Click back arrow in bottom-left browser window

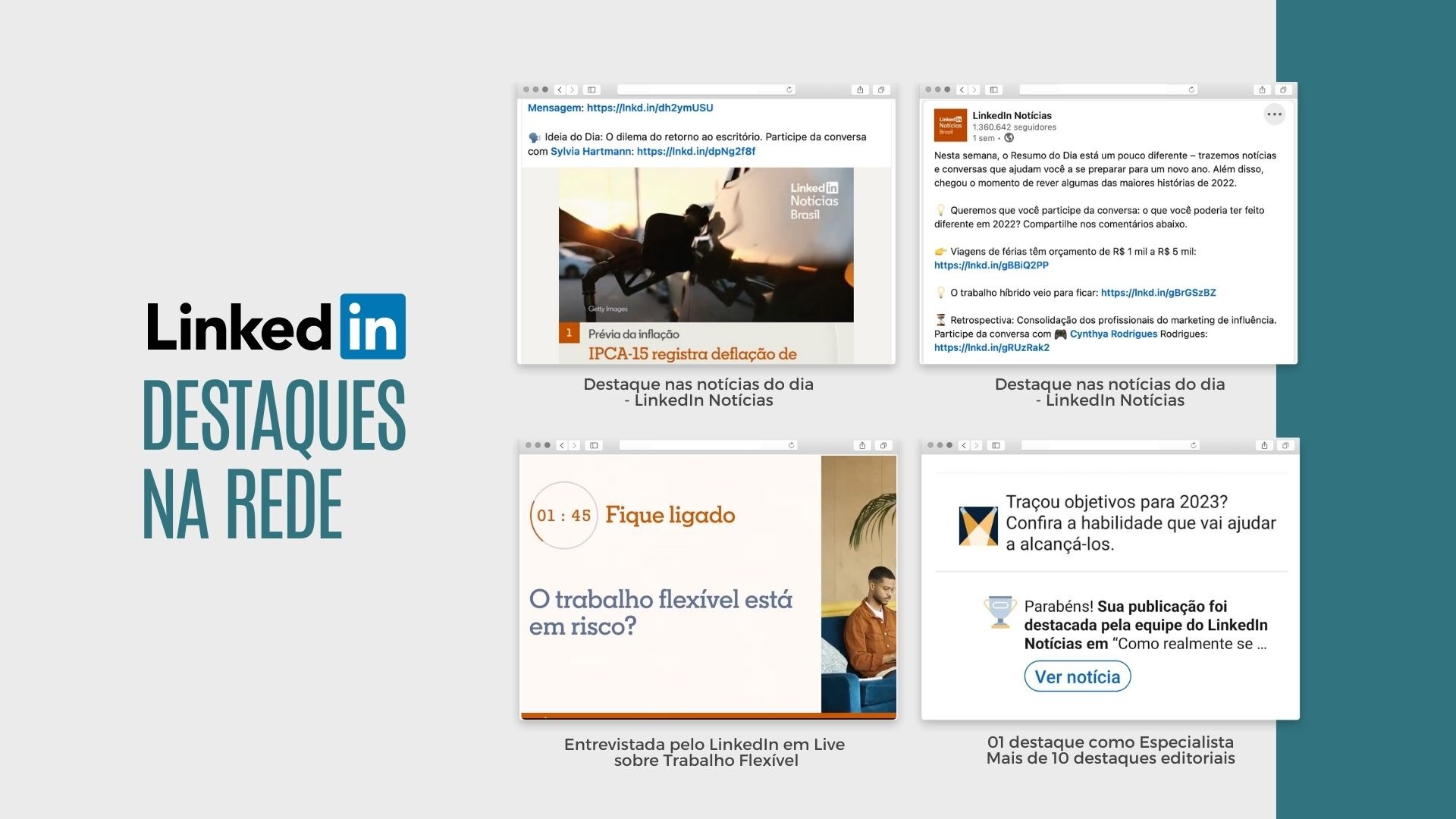pos(562,445)
